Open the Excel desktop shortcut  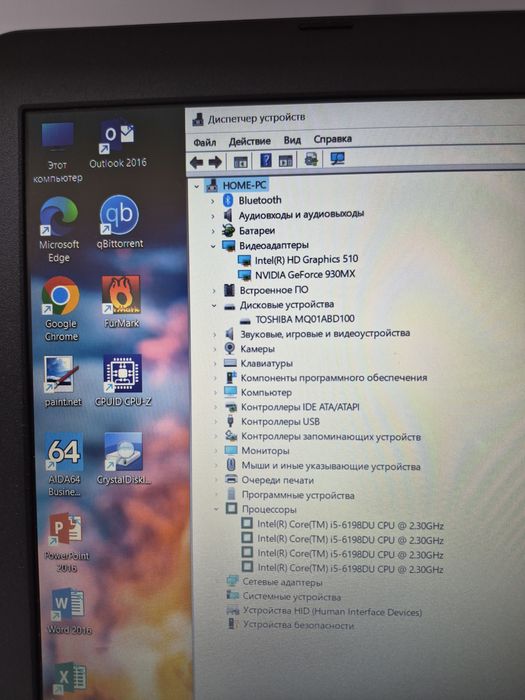71,680
